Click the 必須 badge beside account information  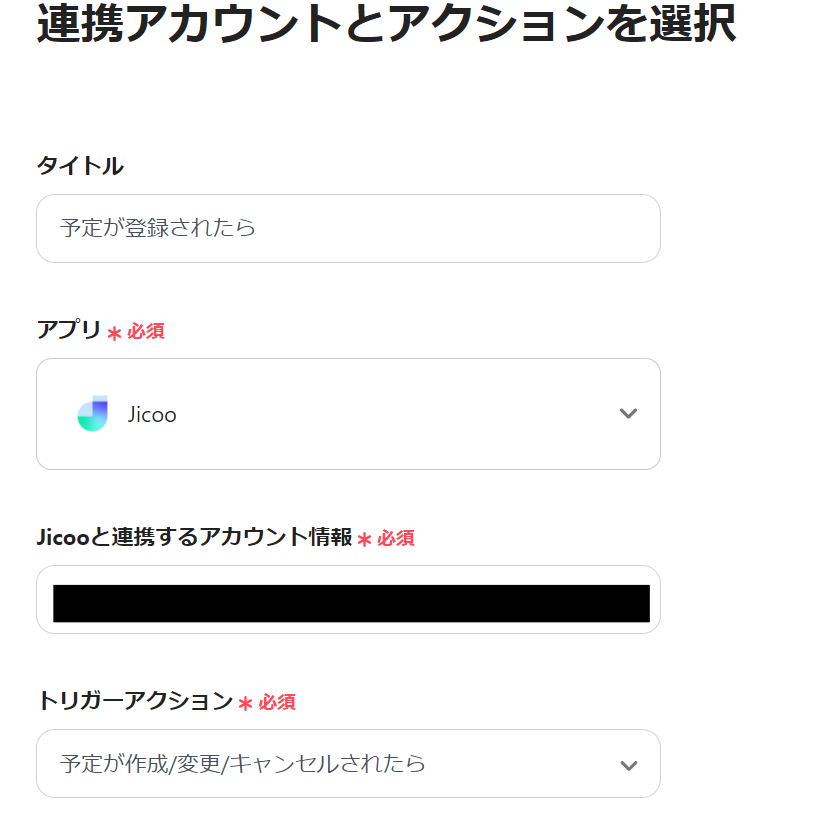[396, 538]
